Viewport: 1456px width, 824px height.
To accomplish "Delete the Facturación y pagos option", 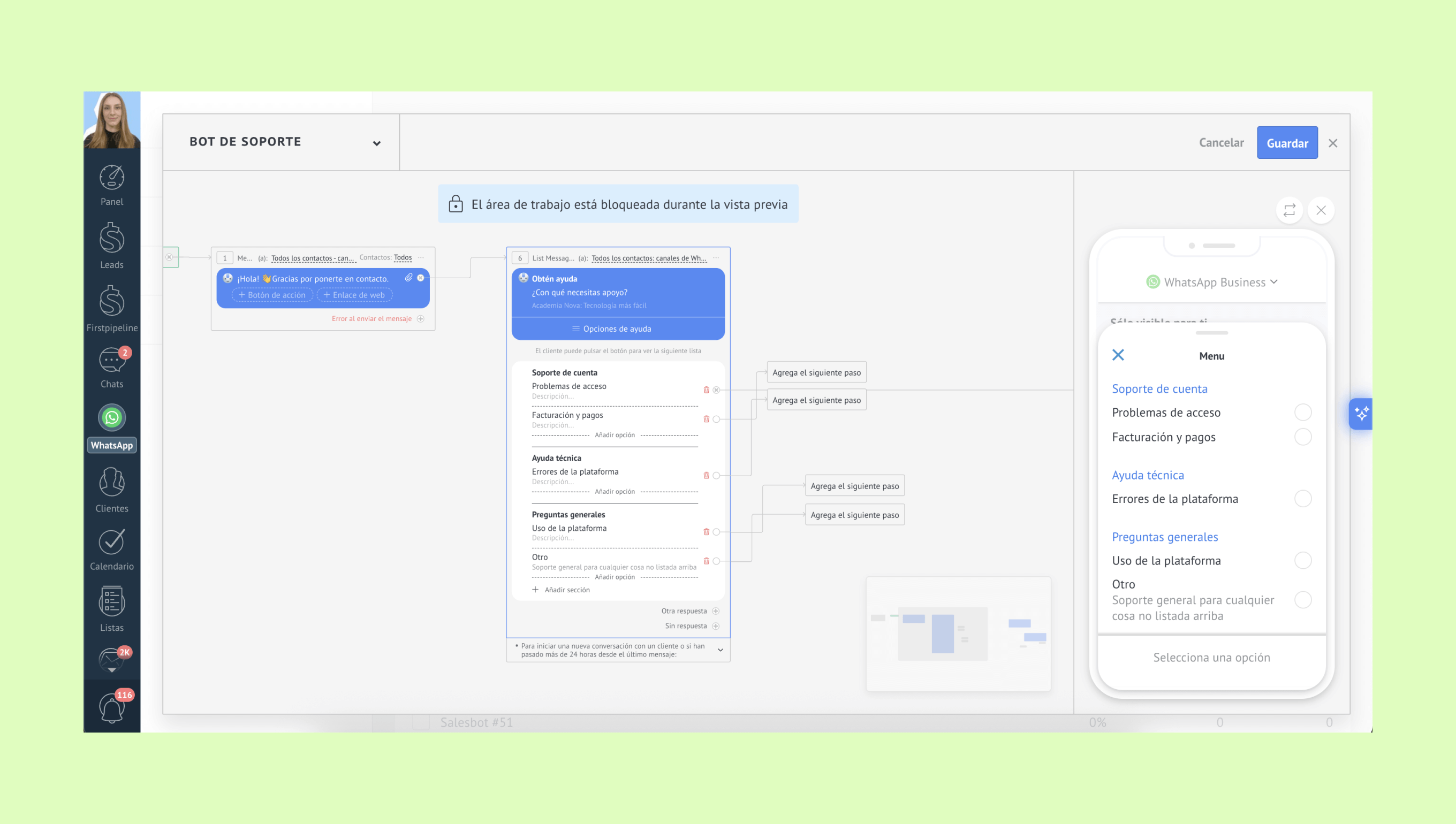I will point(706,419).
